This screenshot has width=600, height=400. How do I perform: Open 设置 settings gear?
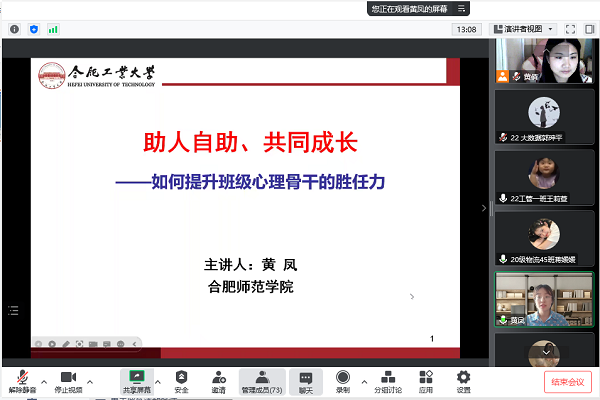pos(463,378)
